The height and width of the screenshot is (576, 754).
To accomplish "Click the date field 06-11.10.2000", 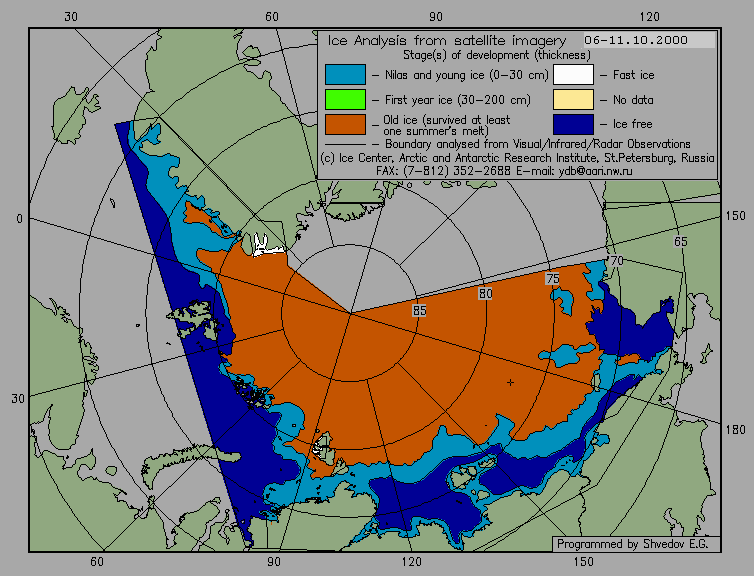I will coord(649,40).
